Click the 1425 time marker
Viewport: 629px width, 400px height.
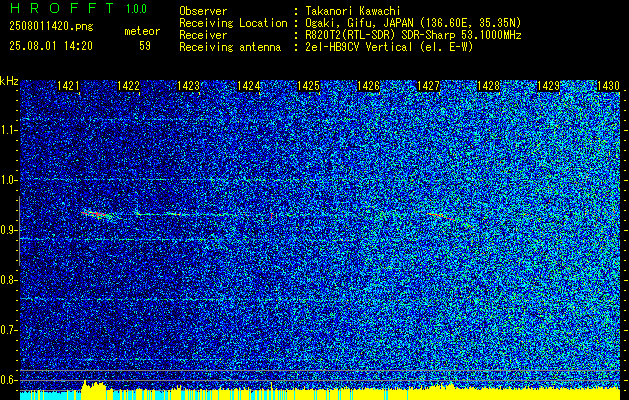pos(308,85)
